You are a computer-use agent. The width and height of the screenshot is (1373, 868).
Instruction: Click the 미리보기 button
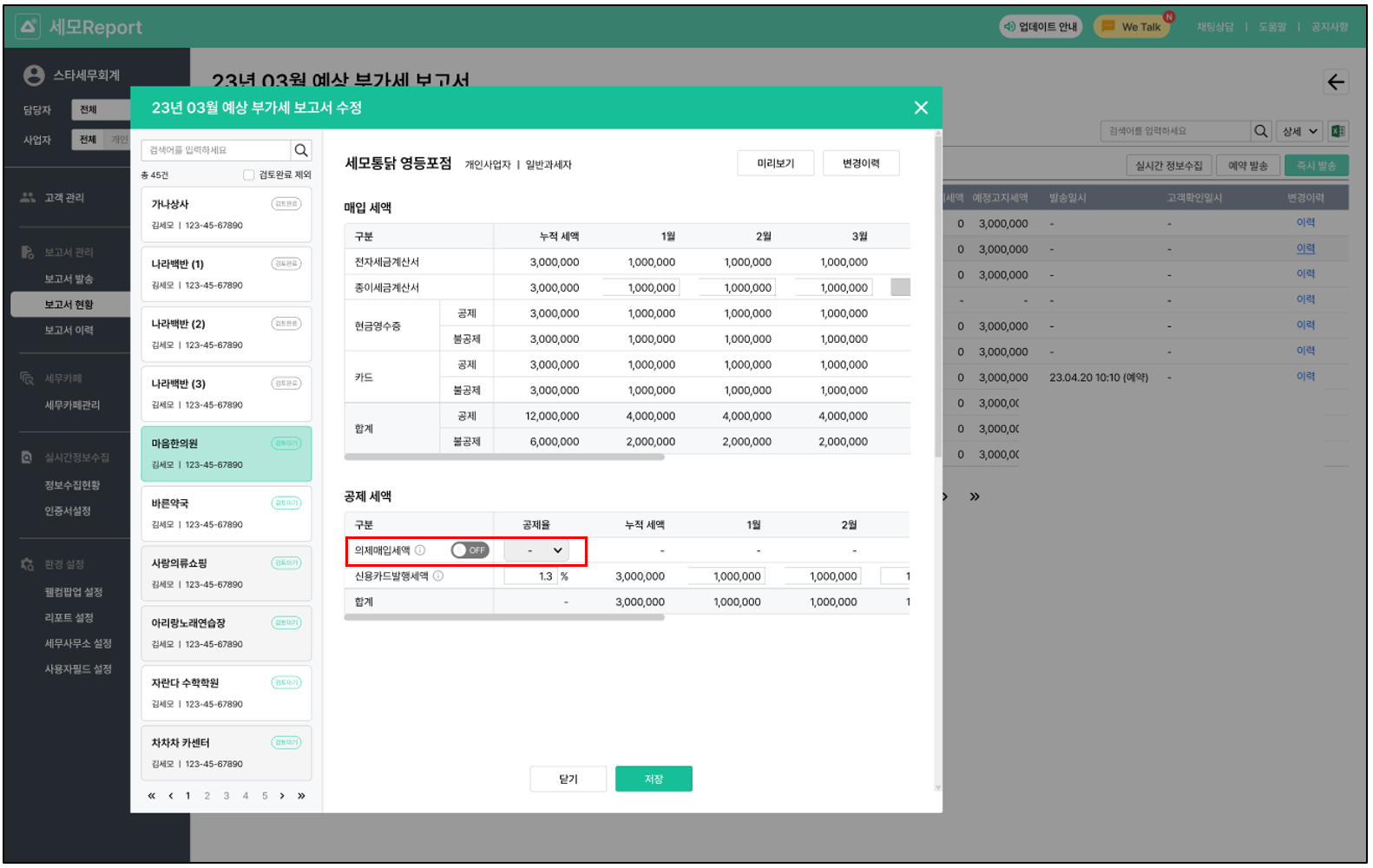pos(775,163)
